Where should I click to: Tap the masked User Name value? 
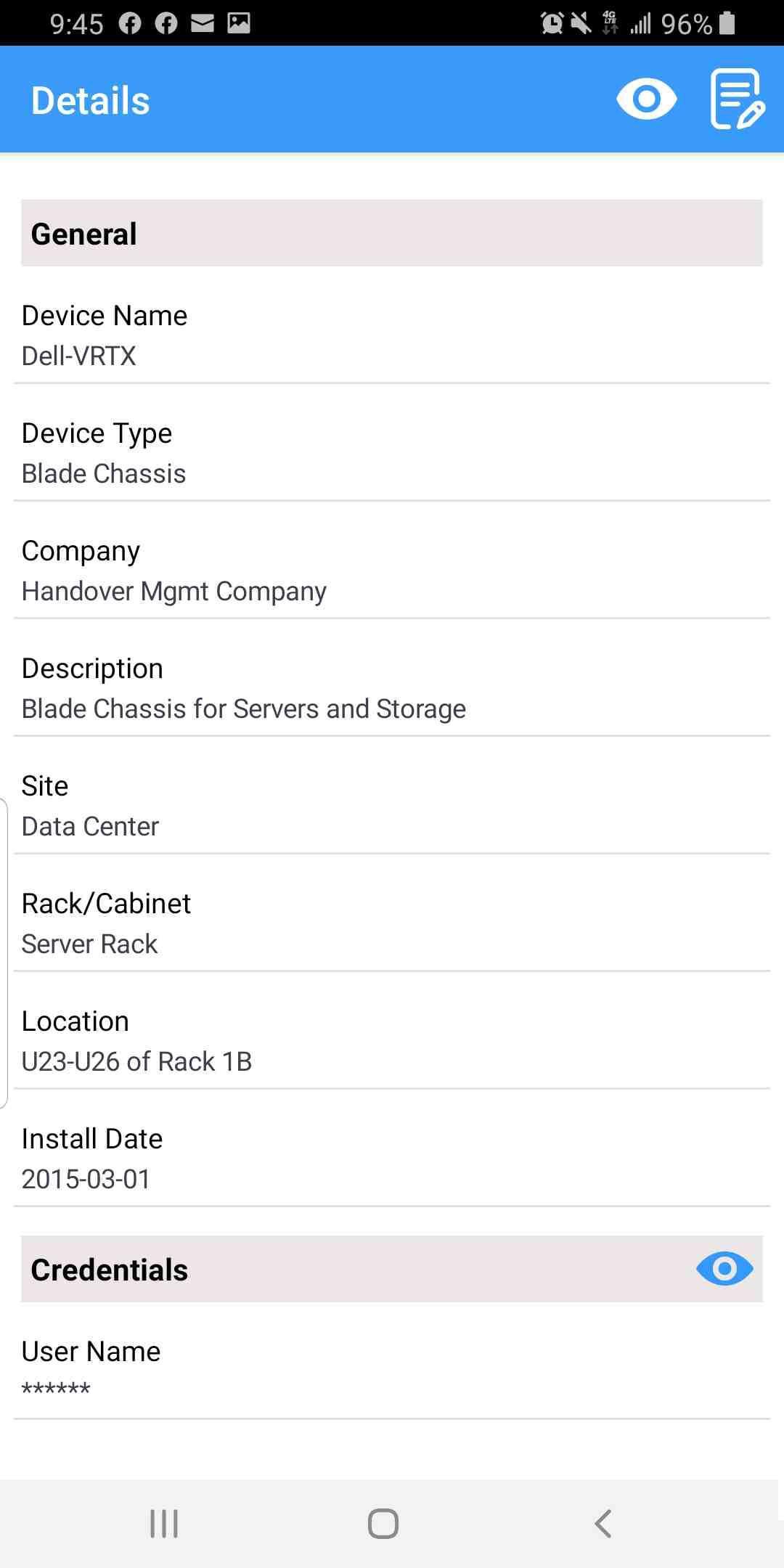[x=56, y=1389]
